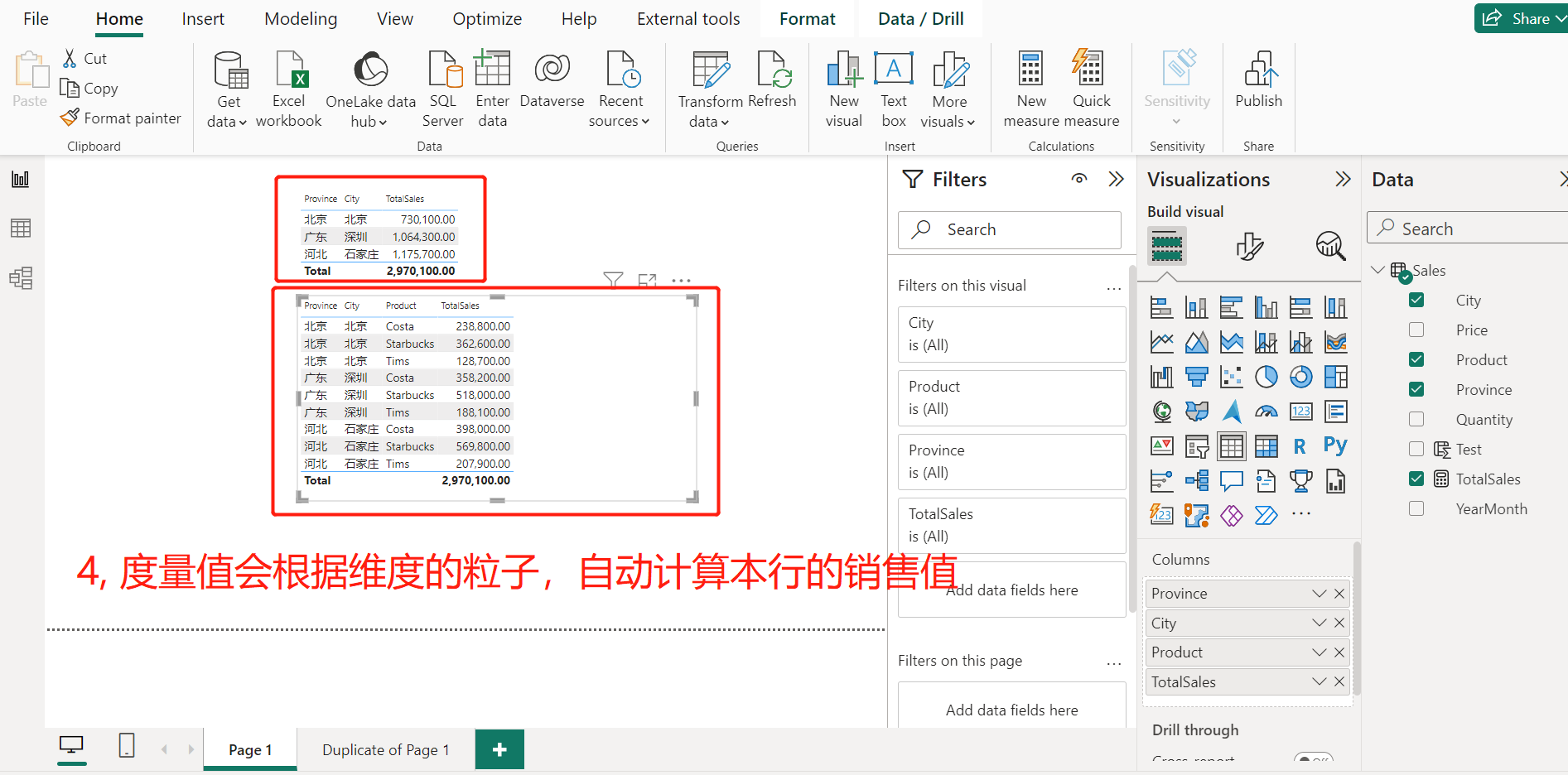Click the Search box in the Data pane

tap(1466, 228)
